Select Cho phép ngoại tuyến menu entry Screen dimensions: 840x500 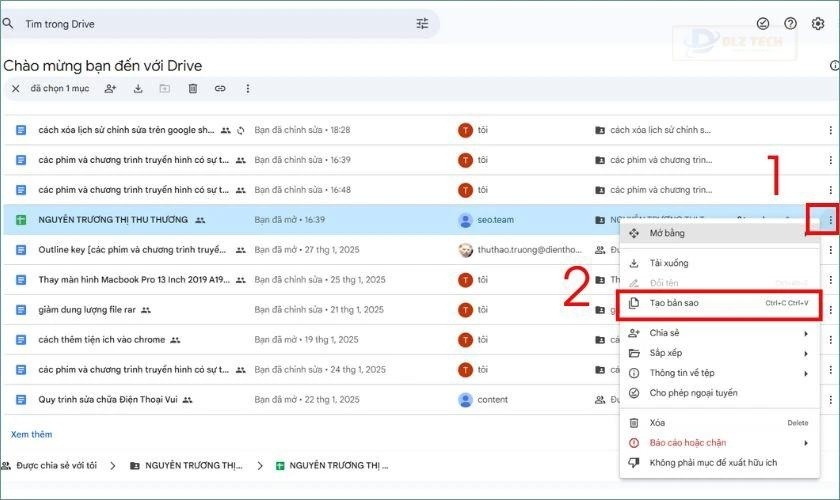[x=719, y=393]
